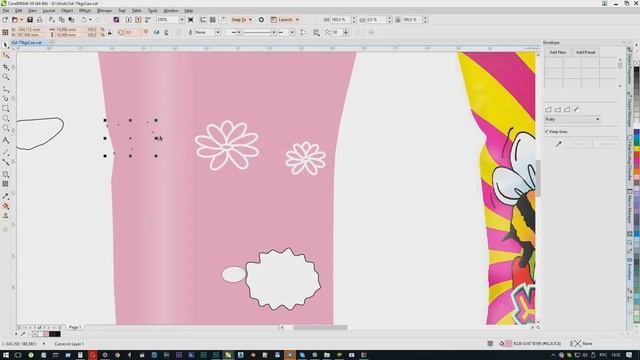Screen dimensions: 640x360
Task: Select the Freehand drawing tool
Action: tap(6, 89)
